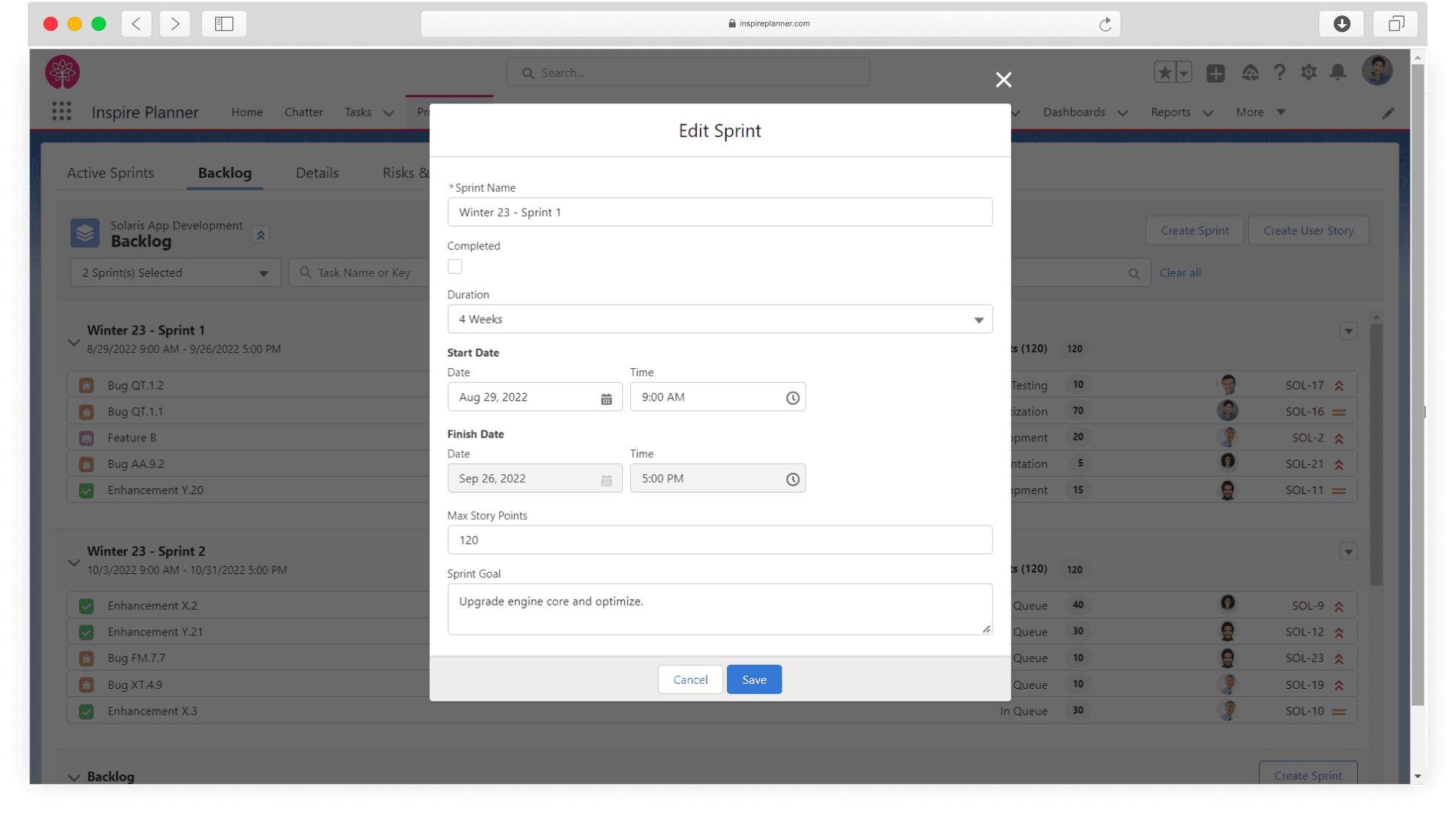Open the Favorites star icon
This screenshot has height=836, width=1456.
point(1165,72)
